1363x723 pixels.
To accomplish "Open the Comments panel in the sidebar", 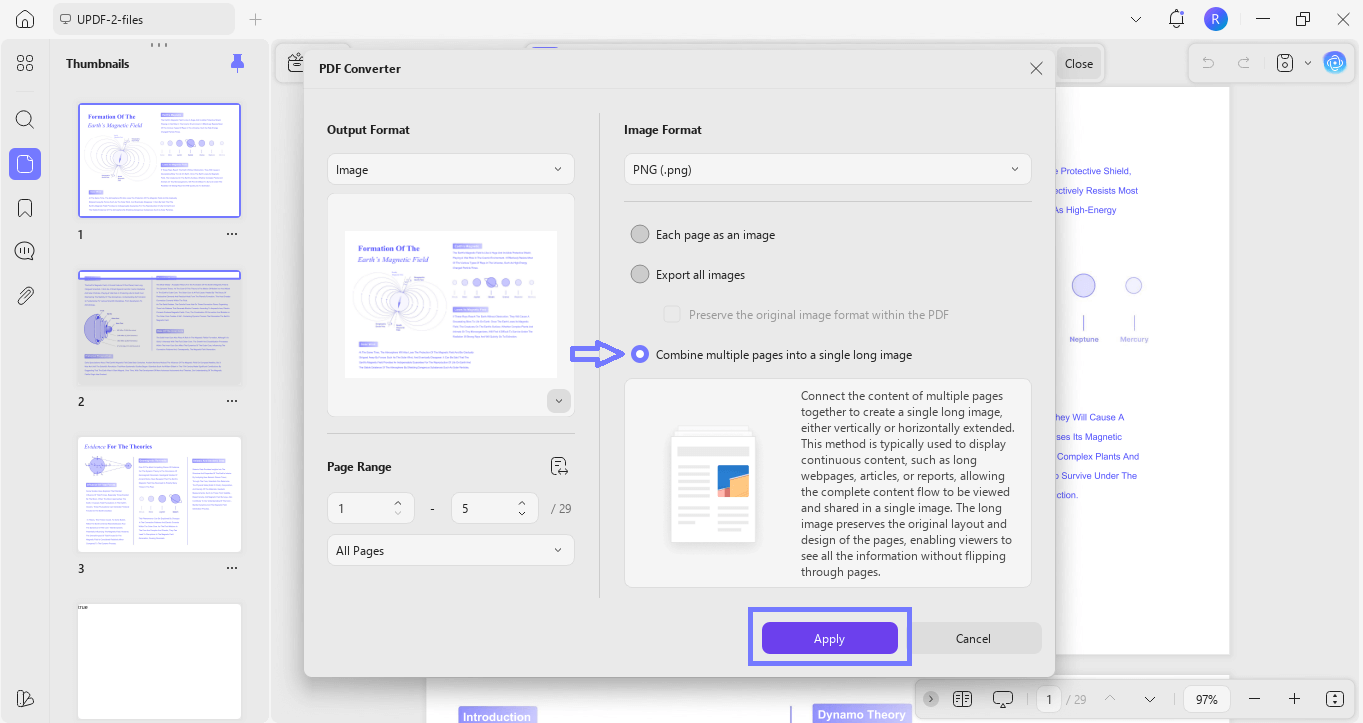I will tap(25, 250).
